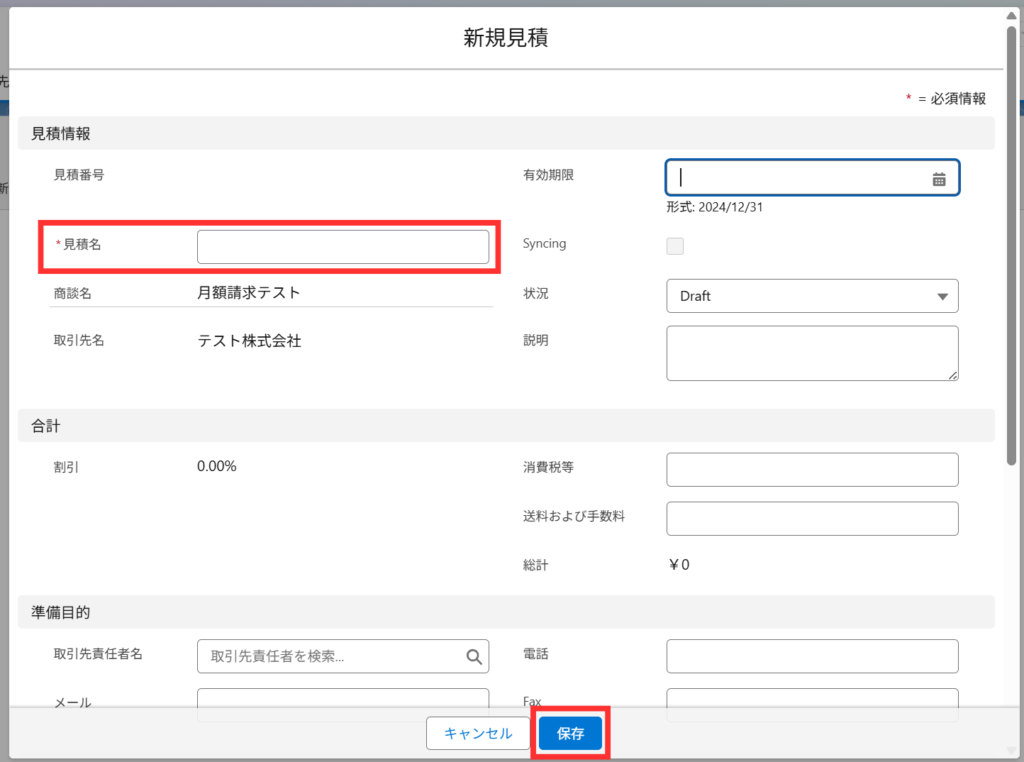The image size is (1024, 762).
Task: Open the 状況 Draft dropdown
Action: tap(812, 296)
